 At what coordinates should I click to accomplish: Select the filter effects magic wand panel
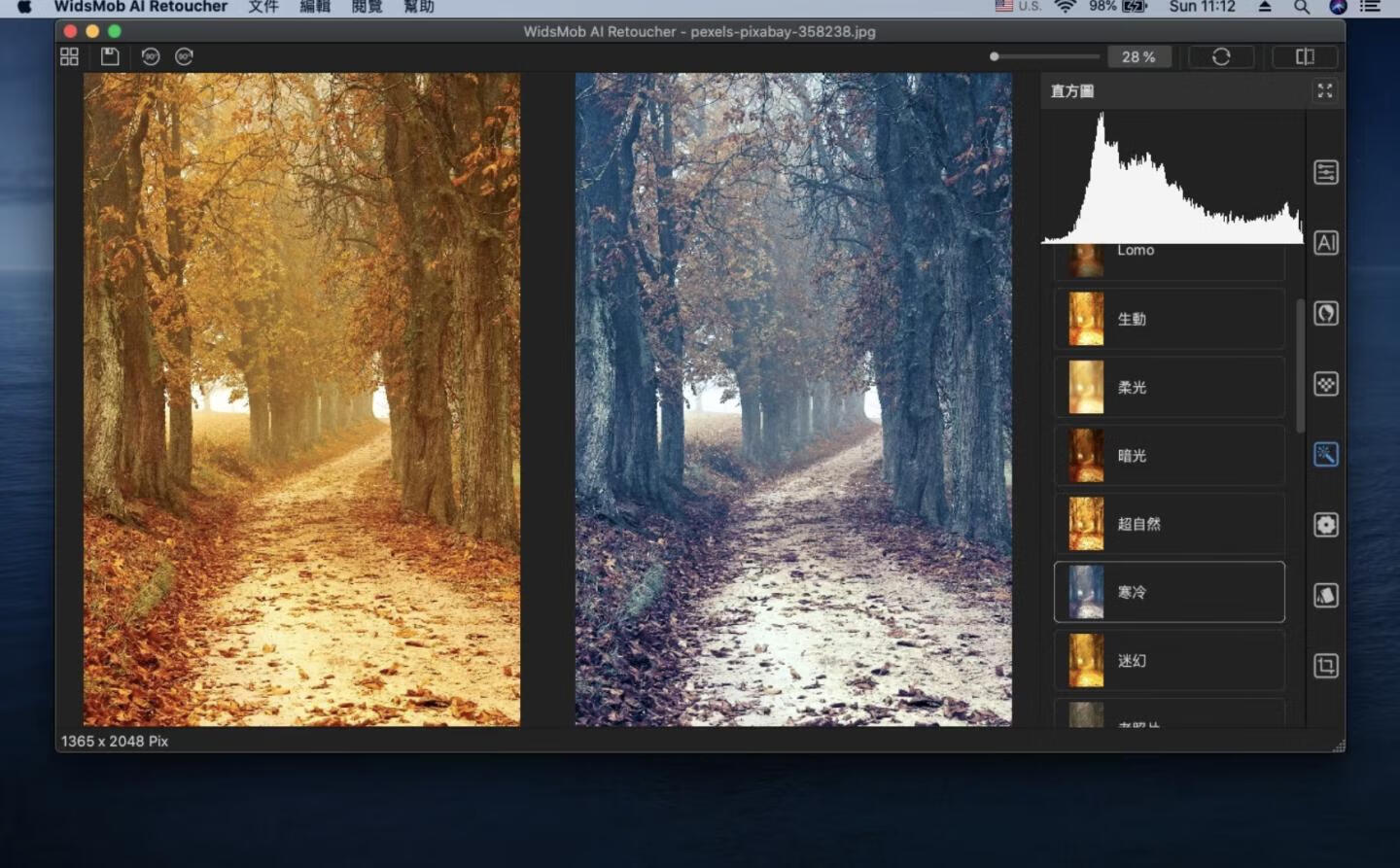point(1326,454)
